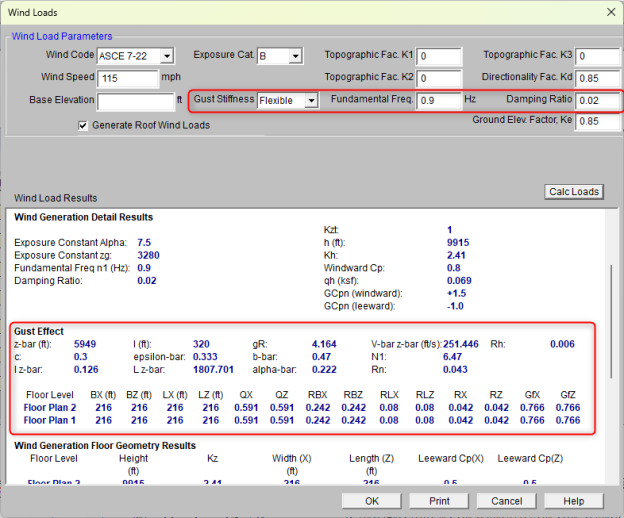This screenshot has width=624, height=518.
Task: Cancel the Wind Loads dialog
Action: pyautogui.click(x=508, y=500)
